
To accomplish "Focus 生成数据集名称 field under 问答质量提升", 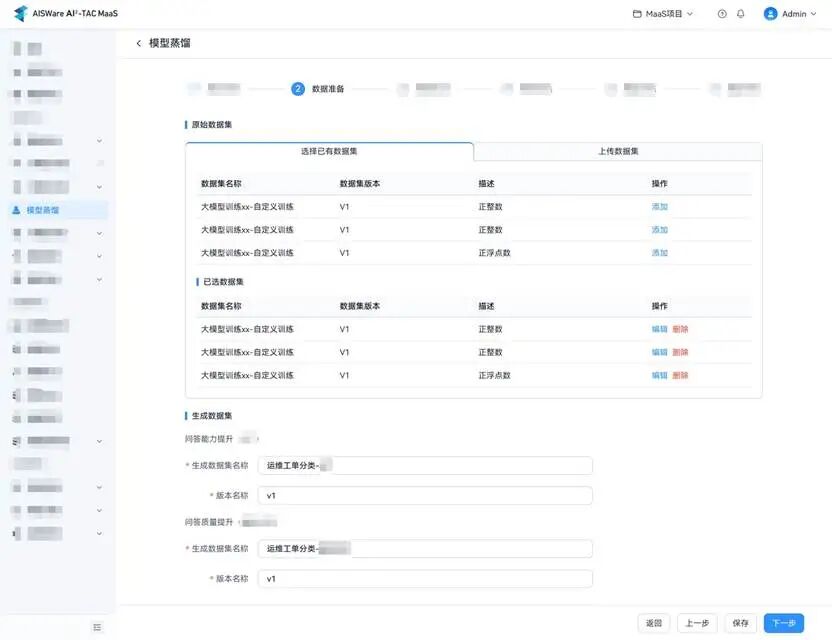I will [x=425, y=549].
